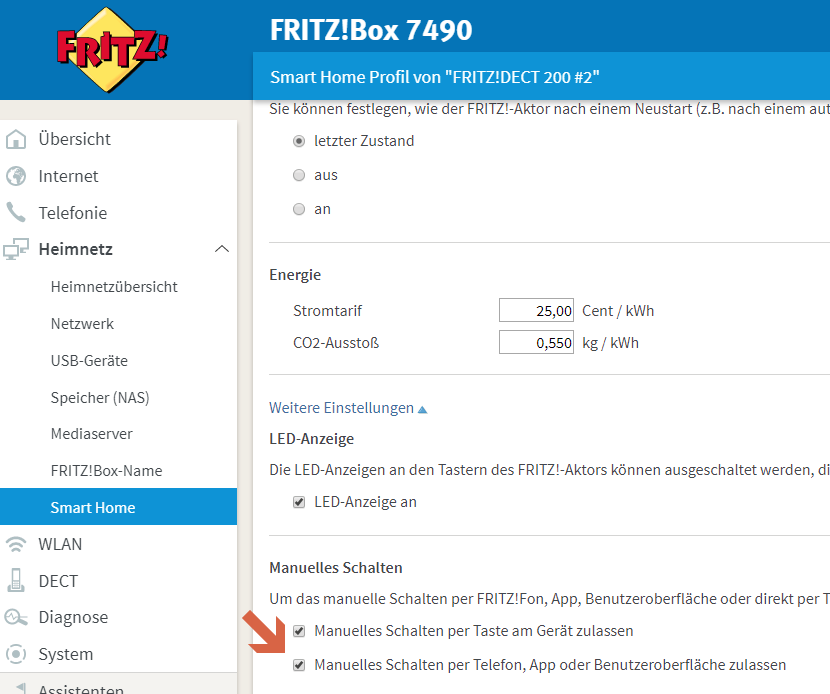Screen dimensions: 830x694
Task: Open Übersicht via its house icon
Action: 16,139
